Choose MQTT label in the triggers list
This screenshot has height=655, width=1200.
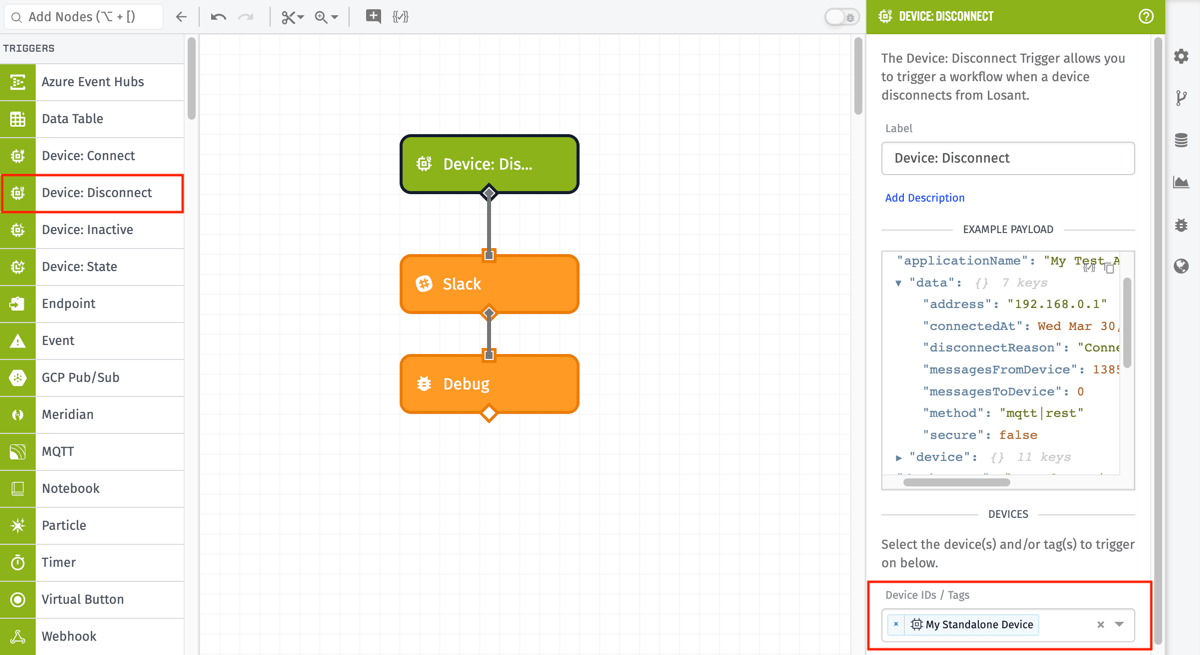(58, 452)
